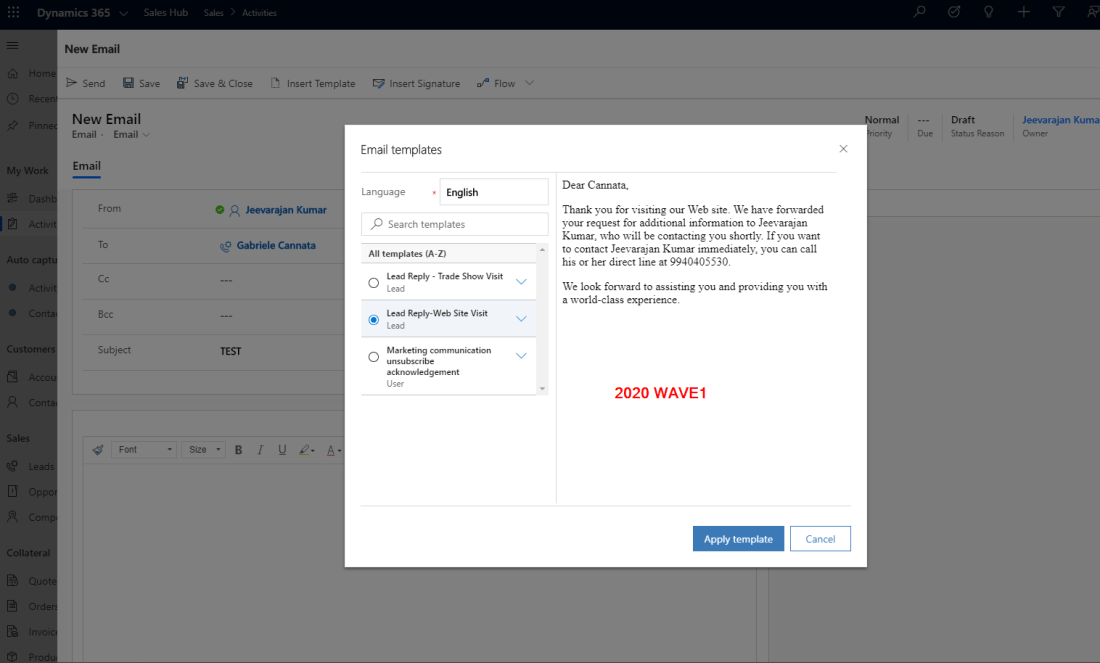Open the app launcher waffle icon

13,13
